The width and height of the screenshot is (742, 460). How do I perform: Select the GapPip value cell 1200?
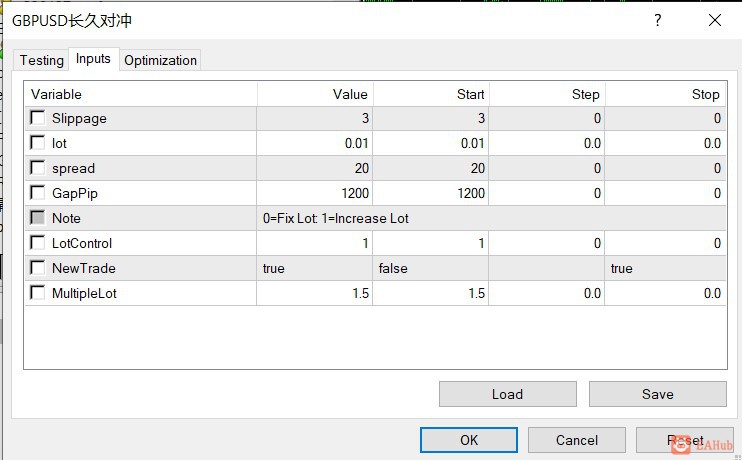(315, 194)
